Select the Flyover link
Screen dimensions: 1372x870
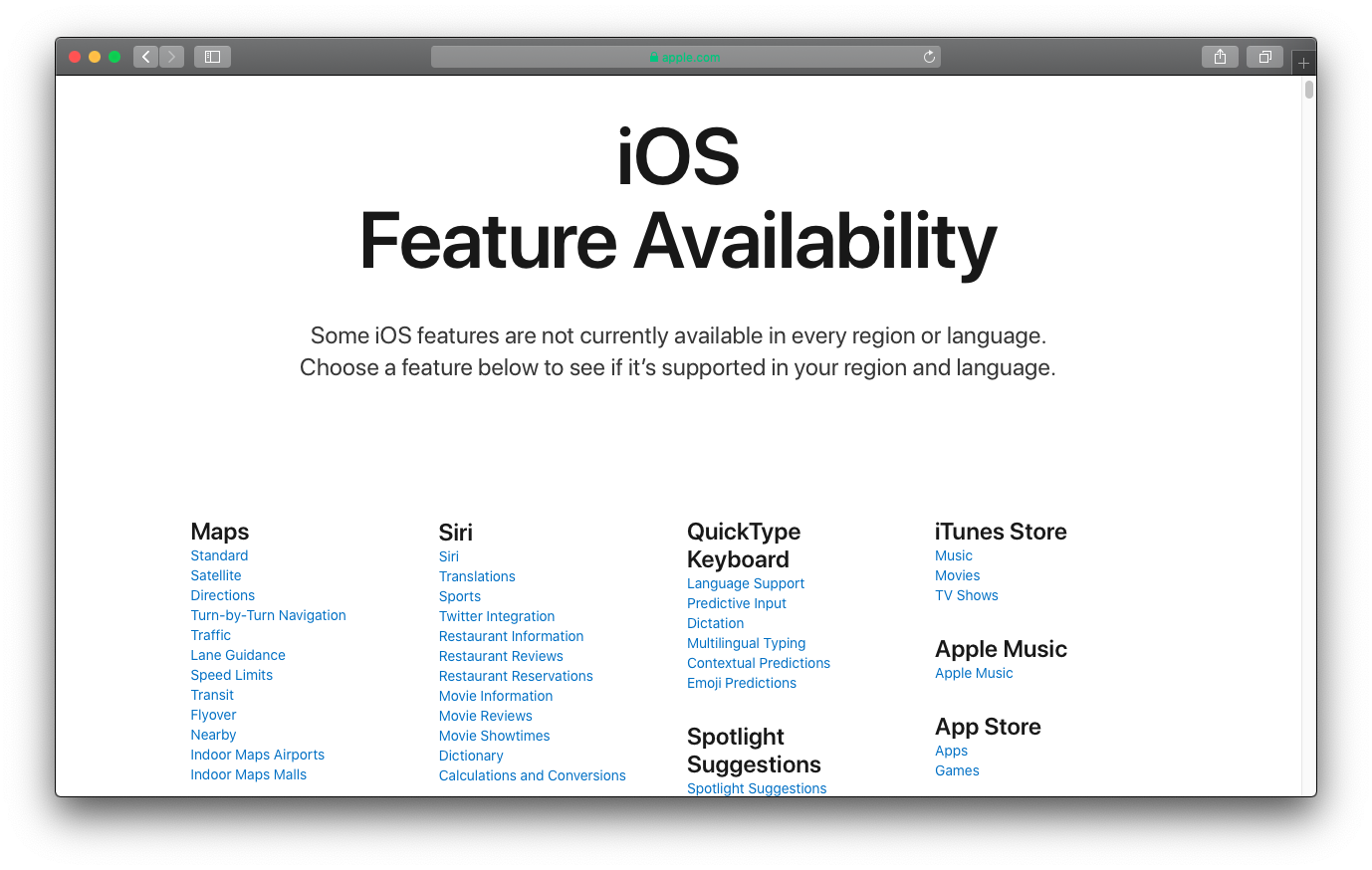coord(214,715)
